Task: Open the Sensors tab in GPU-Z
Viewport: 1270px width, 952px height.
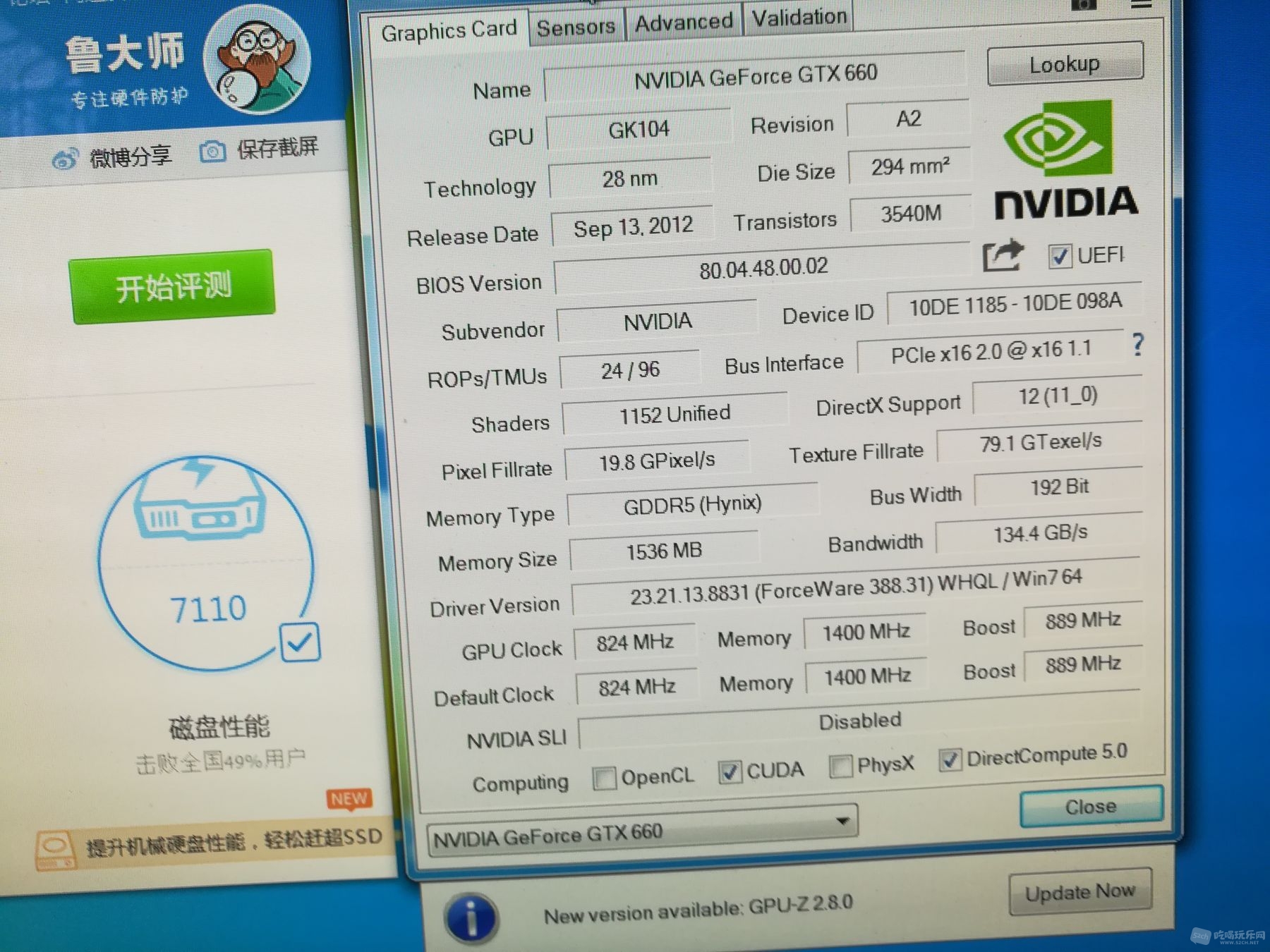Action: (x=576, y=27)
